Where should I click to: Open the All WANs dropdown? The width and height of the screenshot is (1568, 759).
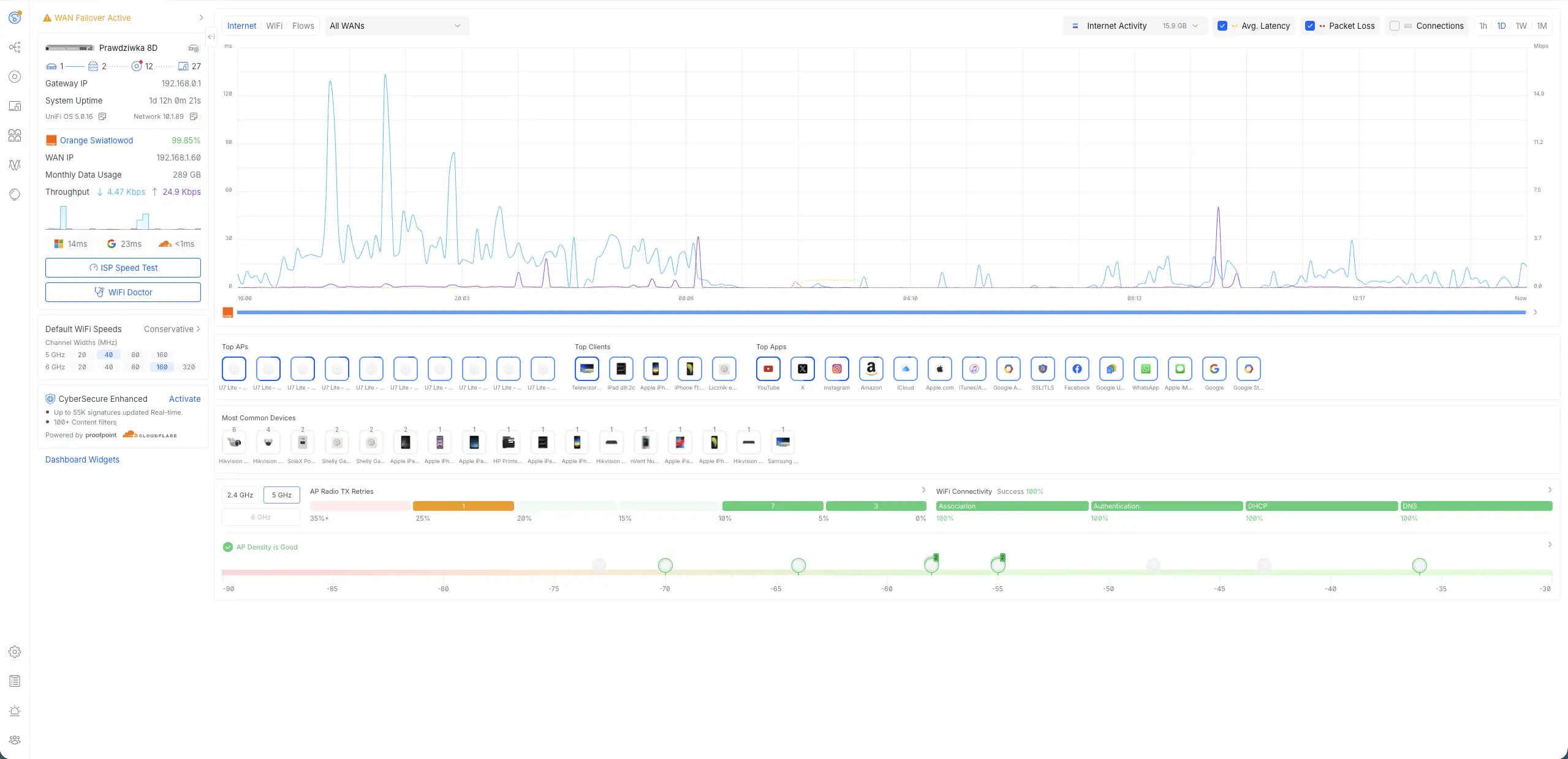(x=396, y=26)
